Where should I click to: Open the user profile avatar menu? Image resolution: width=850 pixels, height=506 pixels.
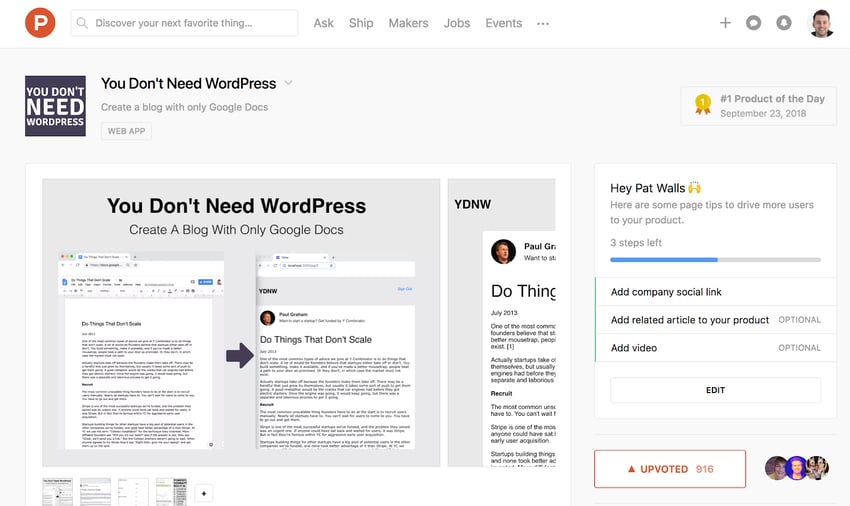pos(821,23)
